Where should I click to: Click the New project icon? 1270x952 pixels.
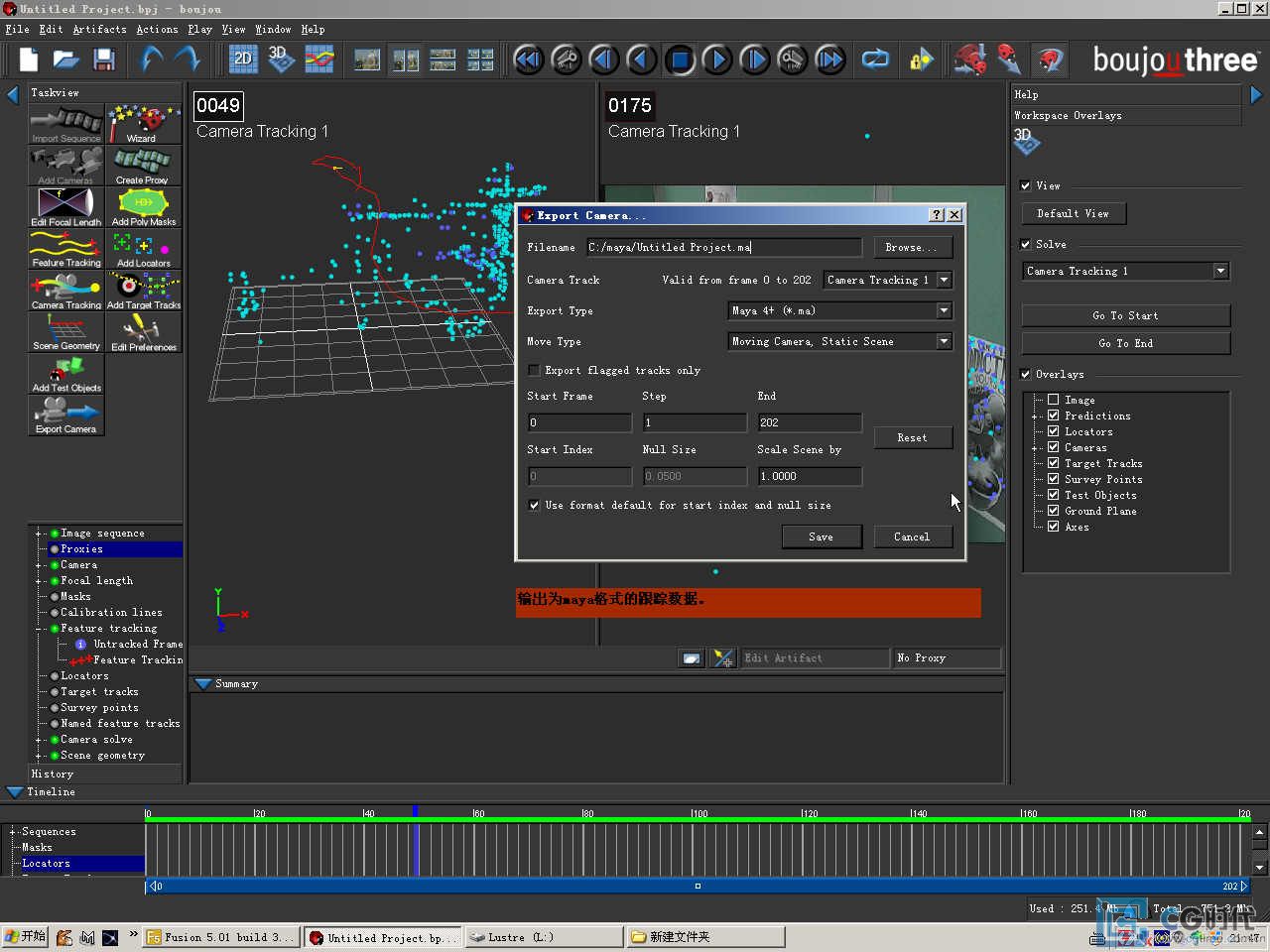click(29, 59)
